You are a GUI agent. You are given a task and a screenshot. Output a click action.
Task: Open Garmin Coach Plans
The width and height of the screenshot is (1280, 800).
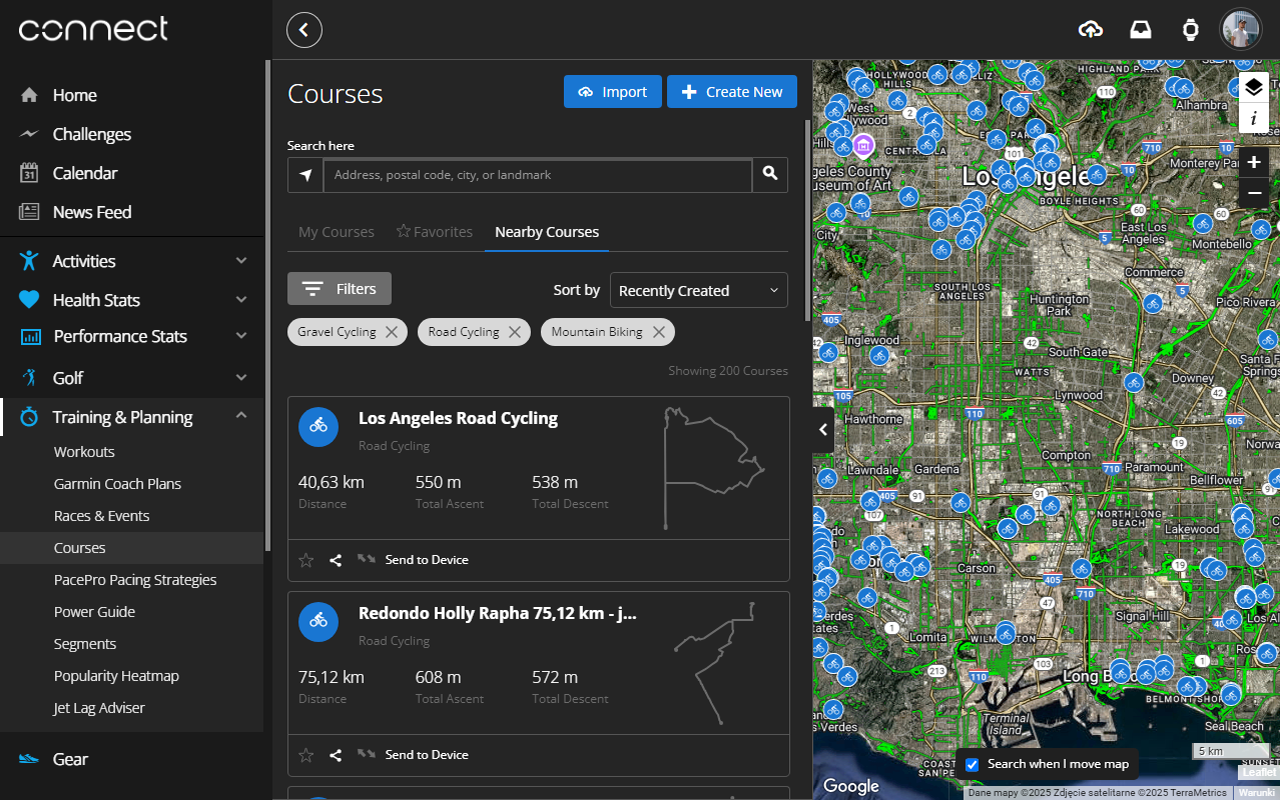coord(118,484)
